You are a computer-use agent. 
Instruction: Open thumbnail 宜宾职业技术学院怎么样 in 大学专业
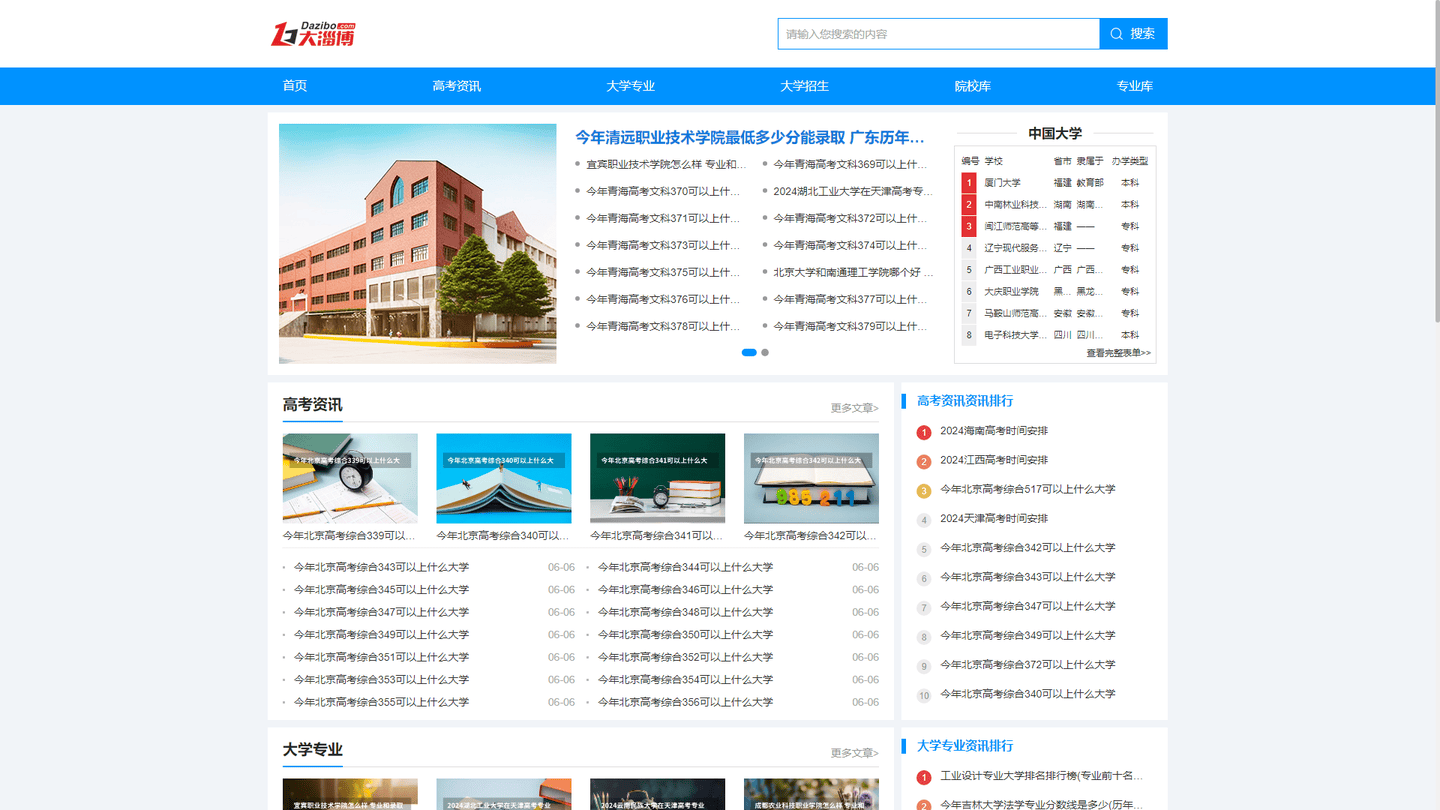pos(350,794)
